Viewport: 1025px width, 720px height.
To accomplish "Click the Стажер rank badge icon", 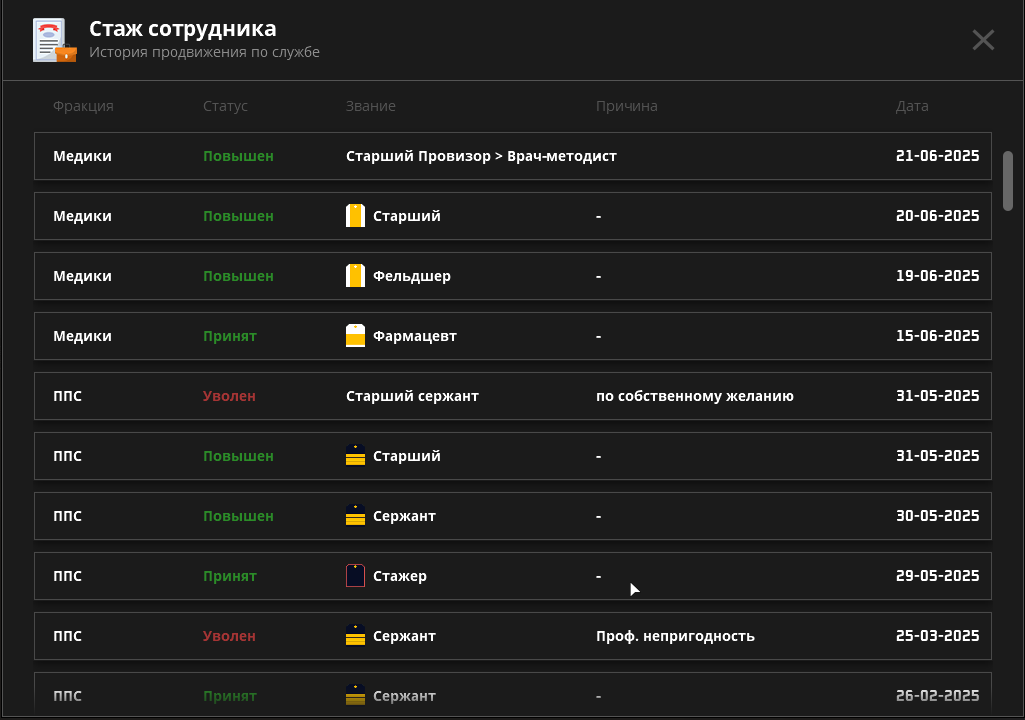I will point(355,576).
